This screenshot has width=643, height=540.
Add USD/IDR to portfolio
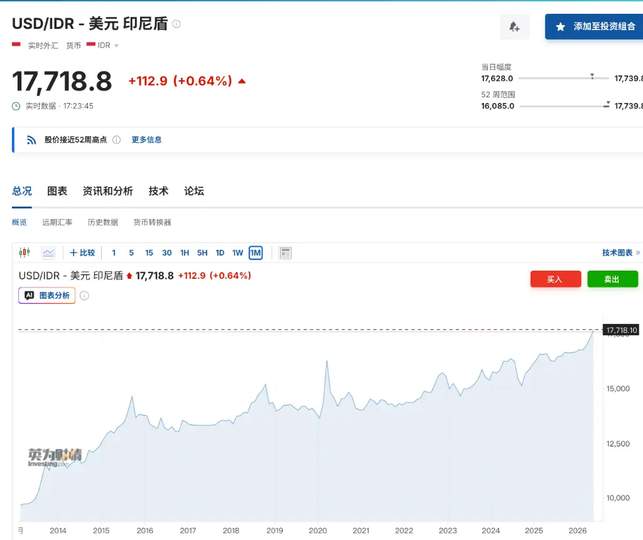pos(594,27)
